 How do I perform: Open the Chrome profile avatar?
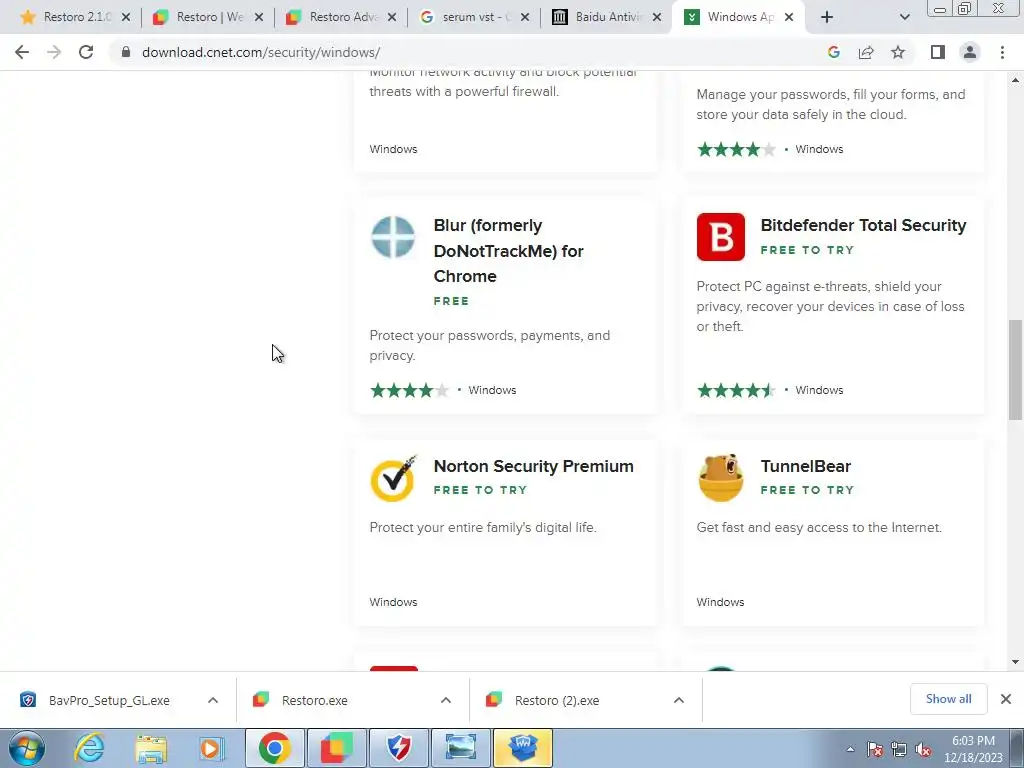point(970,52)
